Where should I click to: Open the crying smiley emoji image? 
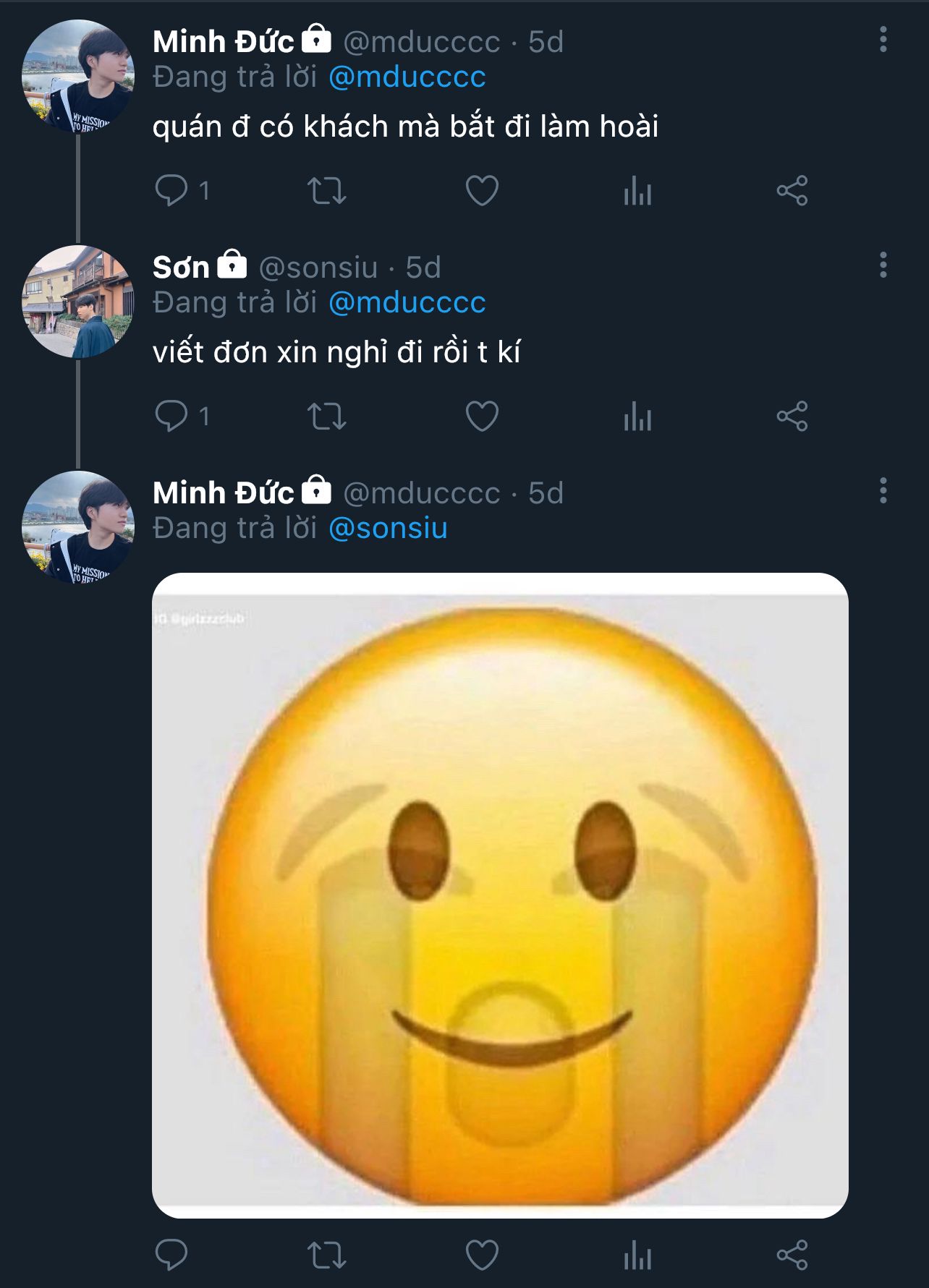tap(499, 895)
